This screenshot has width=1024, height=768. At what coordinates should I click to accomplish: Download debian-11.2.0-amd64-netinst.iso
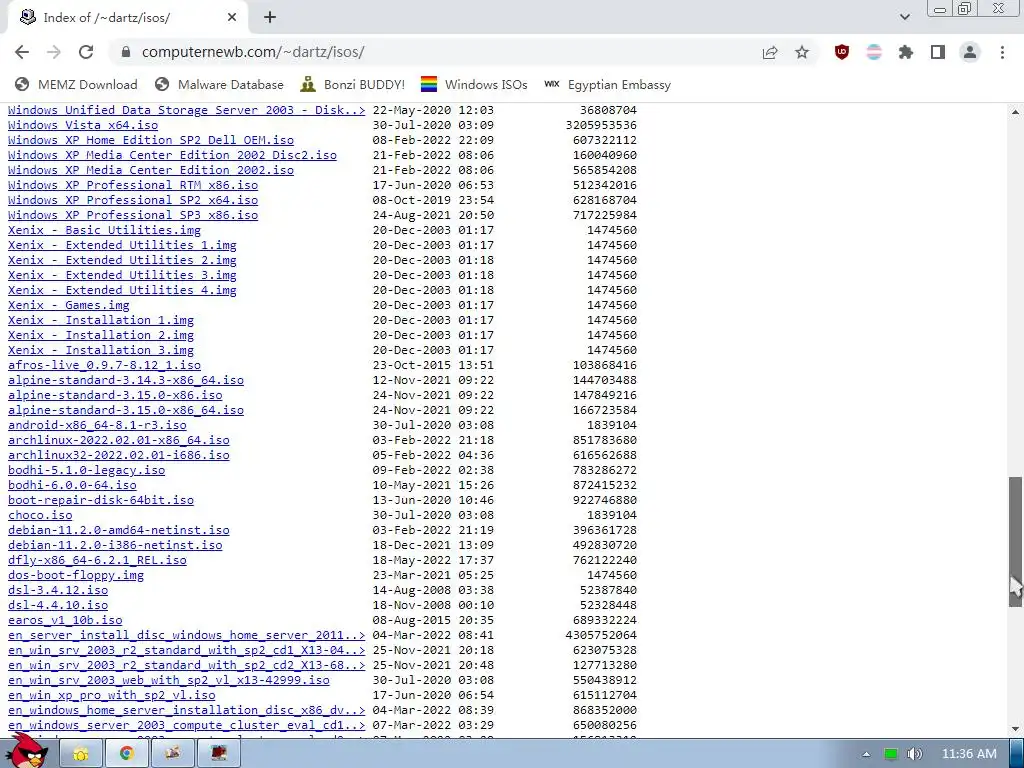pyautogui.click(x=119, y=530)
